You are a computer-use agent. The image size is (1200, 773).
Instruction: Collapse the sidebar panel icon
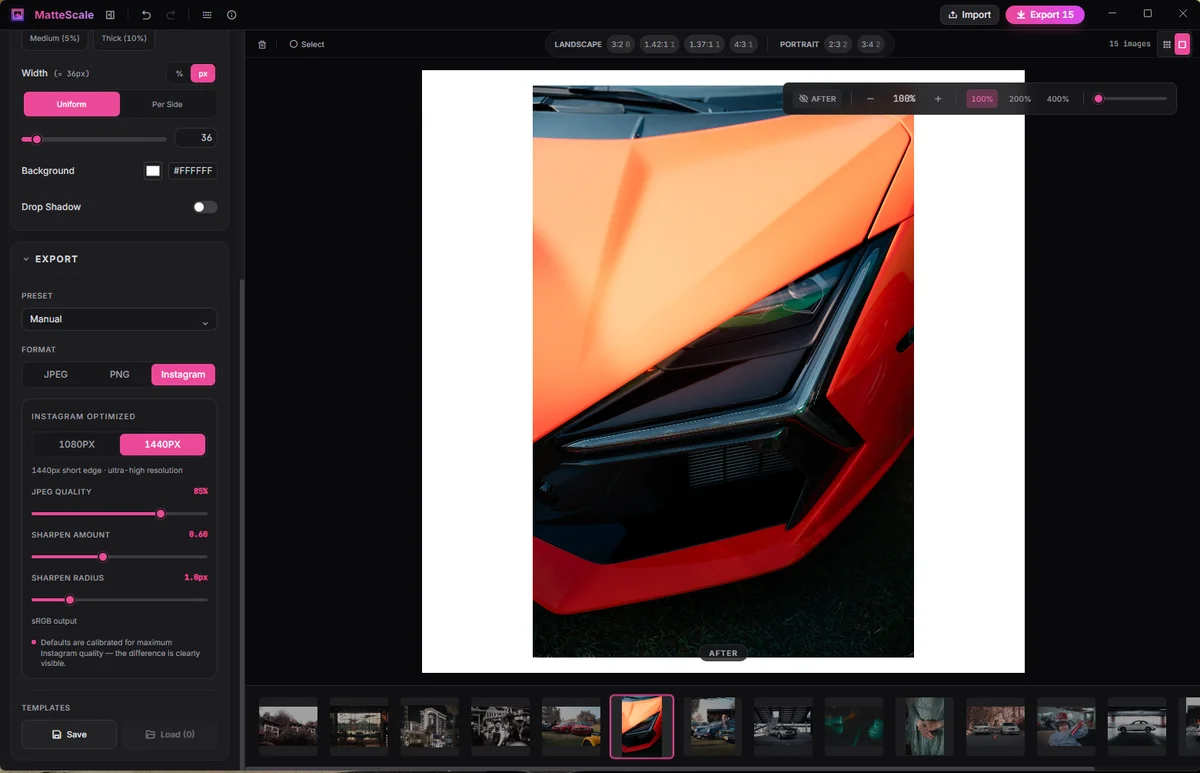[110, 15]
